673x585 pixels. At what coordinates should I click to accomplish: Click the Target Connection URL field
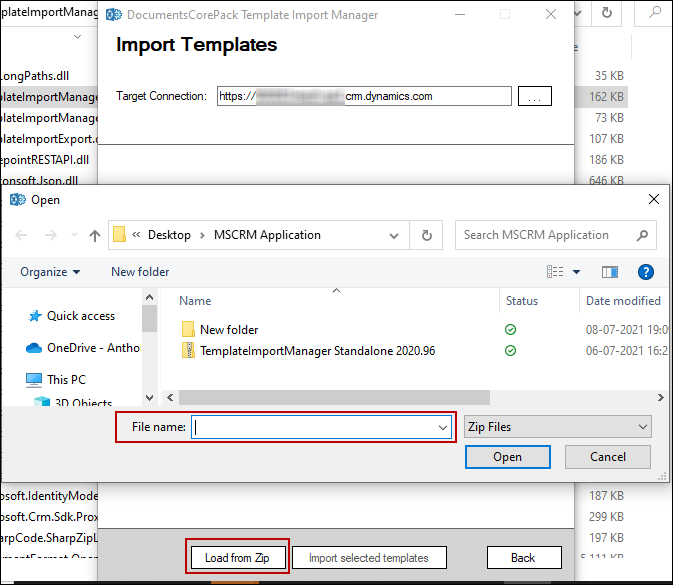[x=364, y=96]
